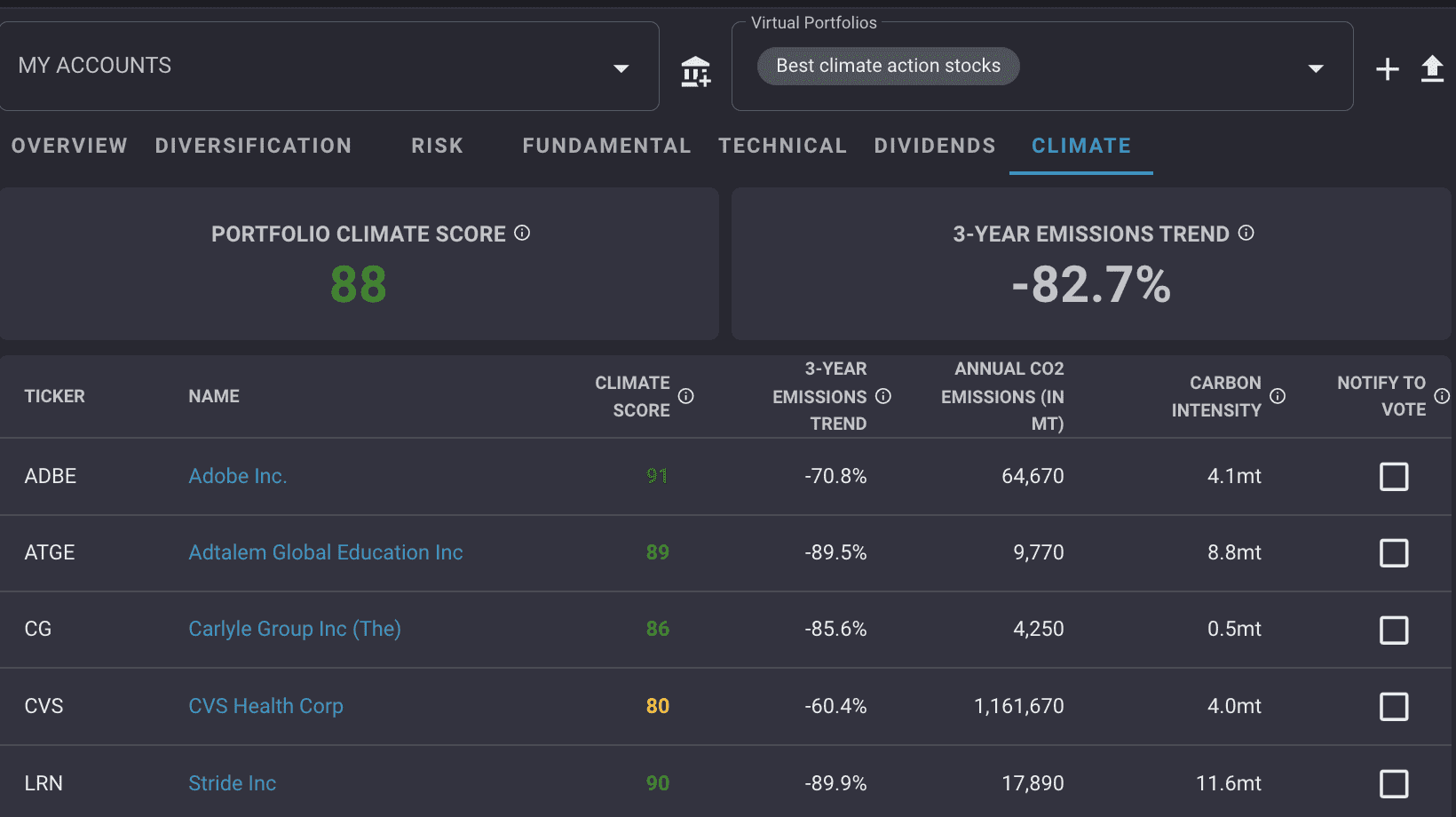The image size is (1456, 817).
Task: Tick Notify to Vote box for Carlyle Group
Action: pos(1394,631)
